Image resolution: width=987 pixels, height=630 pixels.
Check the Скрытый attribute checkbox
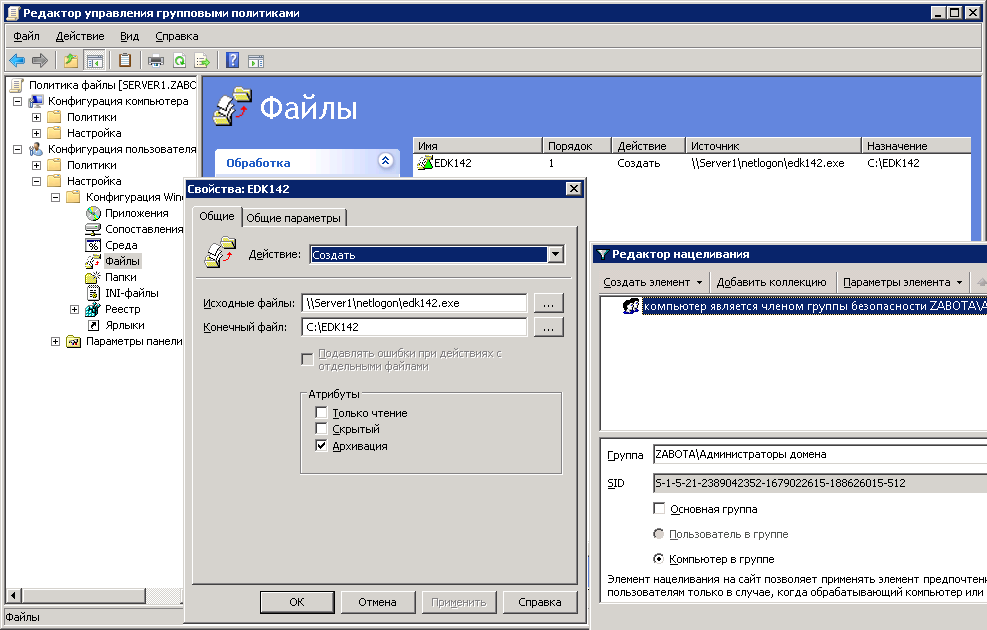(x=321, y=429)
